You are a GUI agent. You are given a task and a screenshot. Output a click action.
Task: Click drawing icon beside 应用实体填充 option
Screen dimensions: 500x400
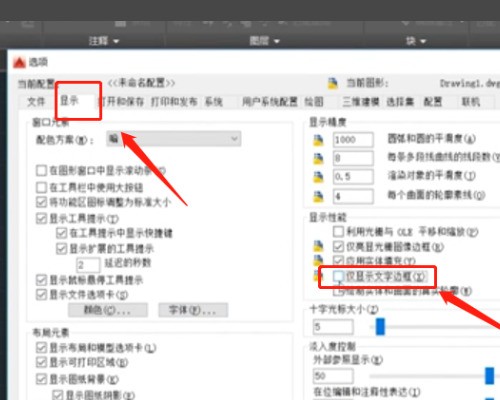318,260
